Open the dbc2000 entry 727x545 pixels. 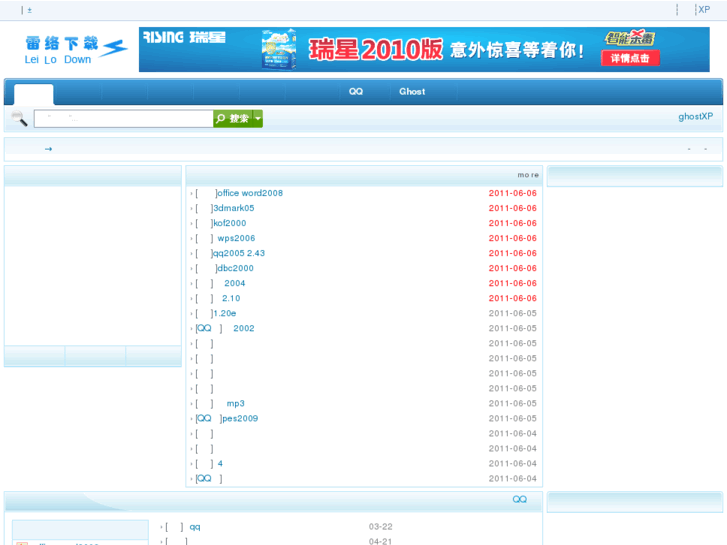click(x=236, y=268)
